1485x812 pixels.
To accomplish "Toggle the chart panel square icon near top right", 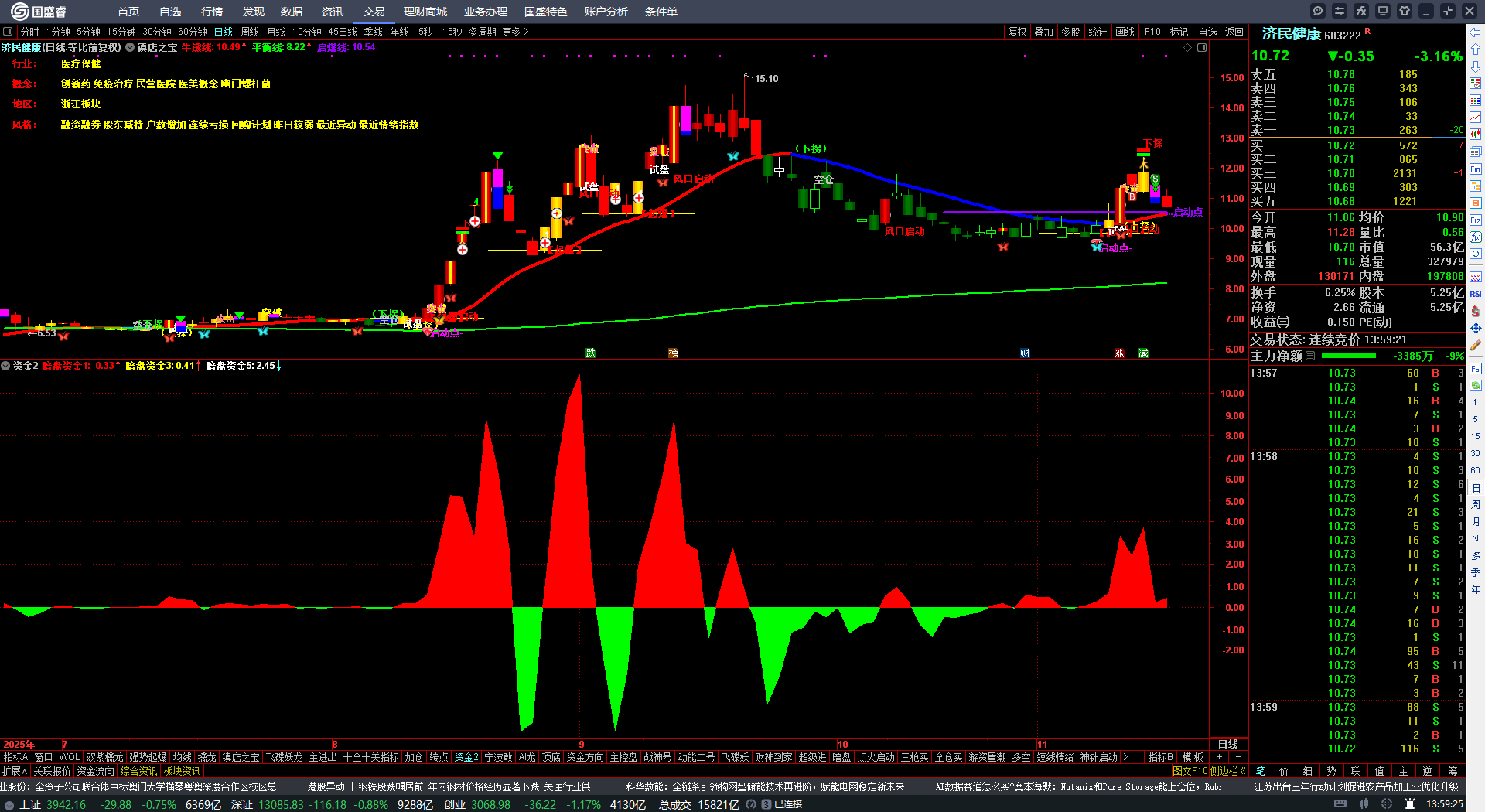I will coord(1202,47).
